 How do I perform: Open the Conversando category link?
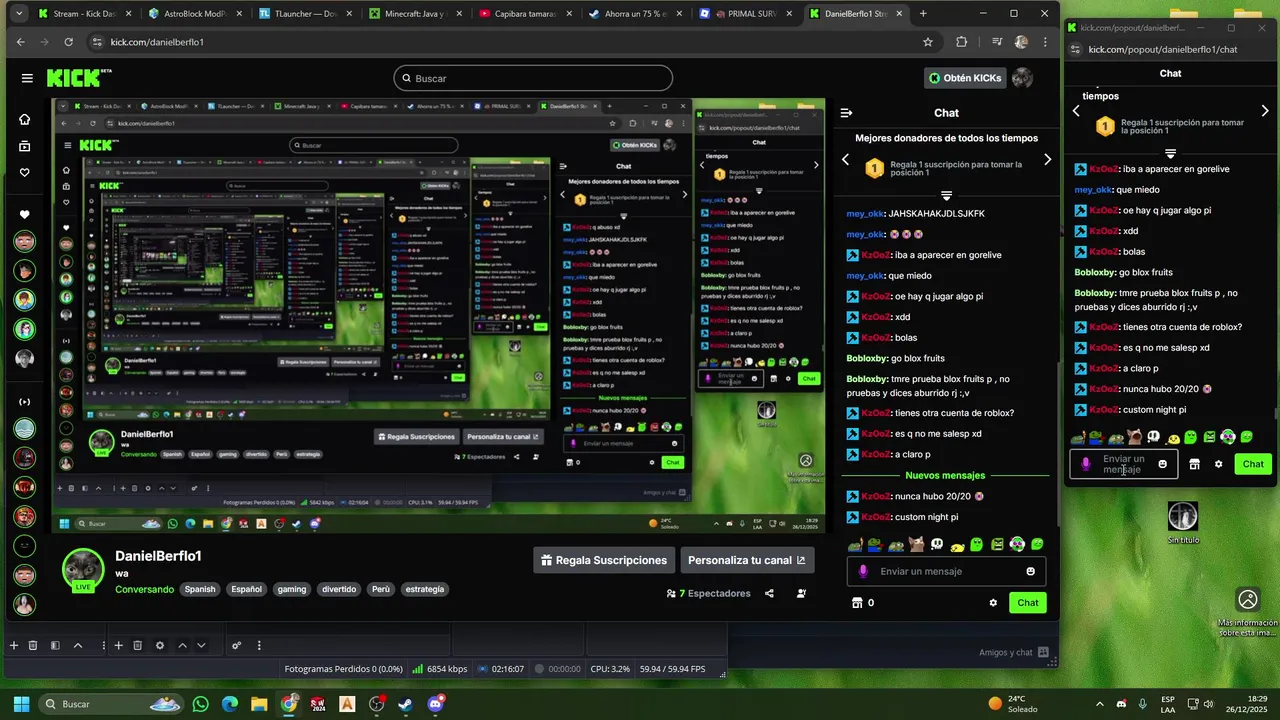[x=144, y=589]
